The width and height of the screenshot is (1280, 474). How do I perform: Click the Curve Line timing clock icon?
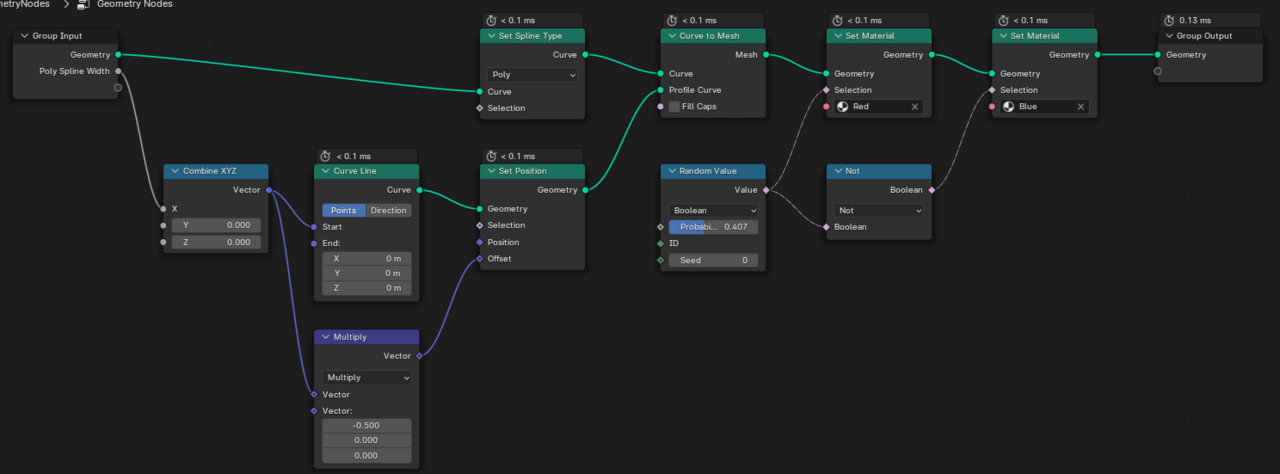click(324, 156)
